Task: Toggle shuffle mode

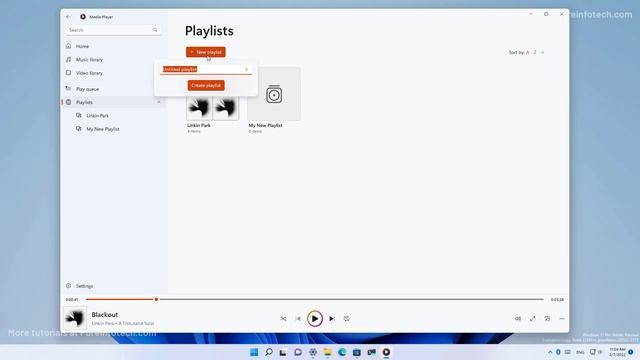Action: pos(283,318)
